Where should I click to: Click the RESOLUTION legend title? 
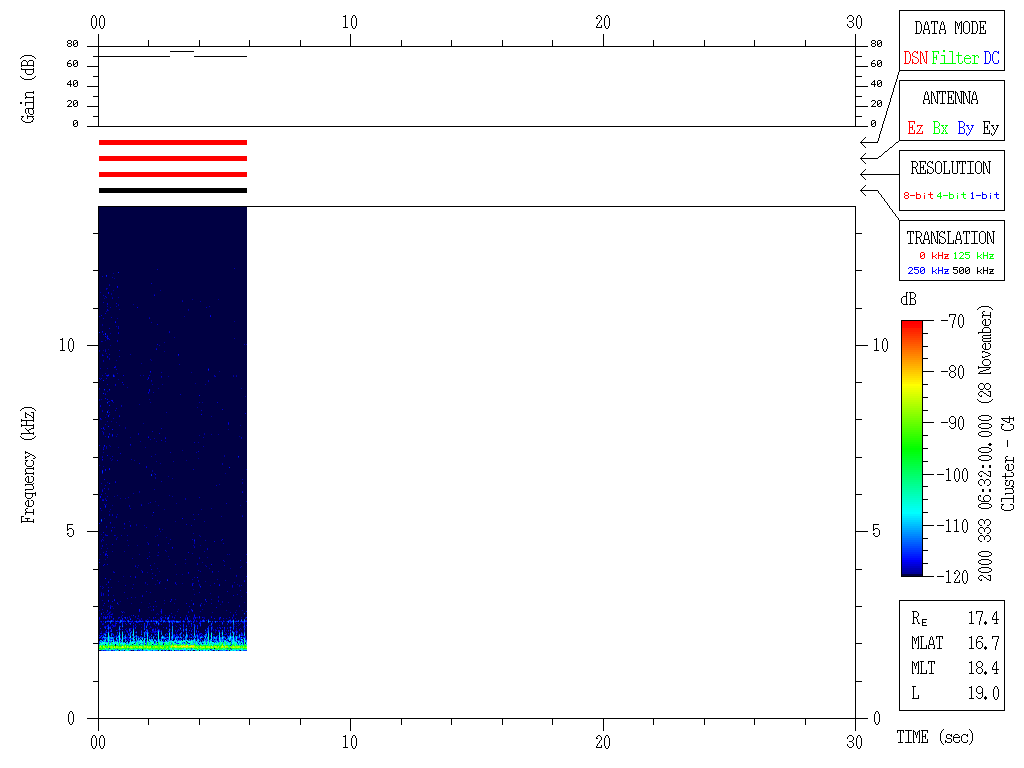[950, 168]
